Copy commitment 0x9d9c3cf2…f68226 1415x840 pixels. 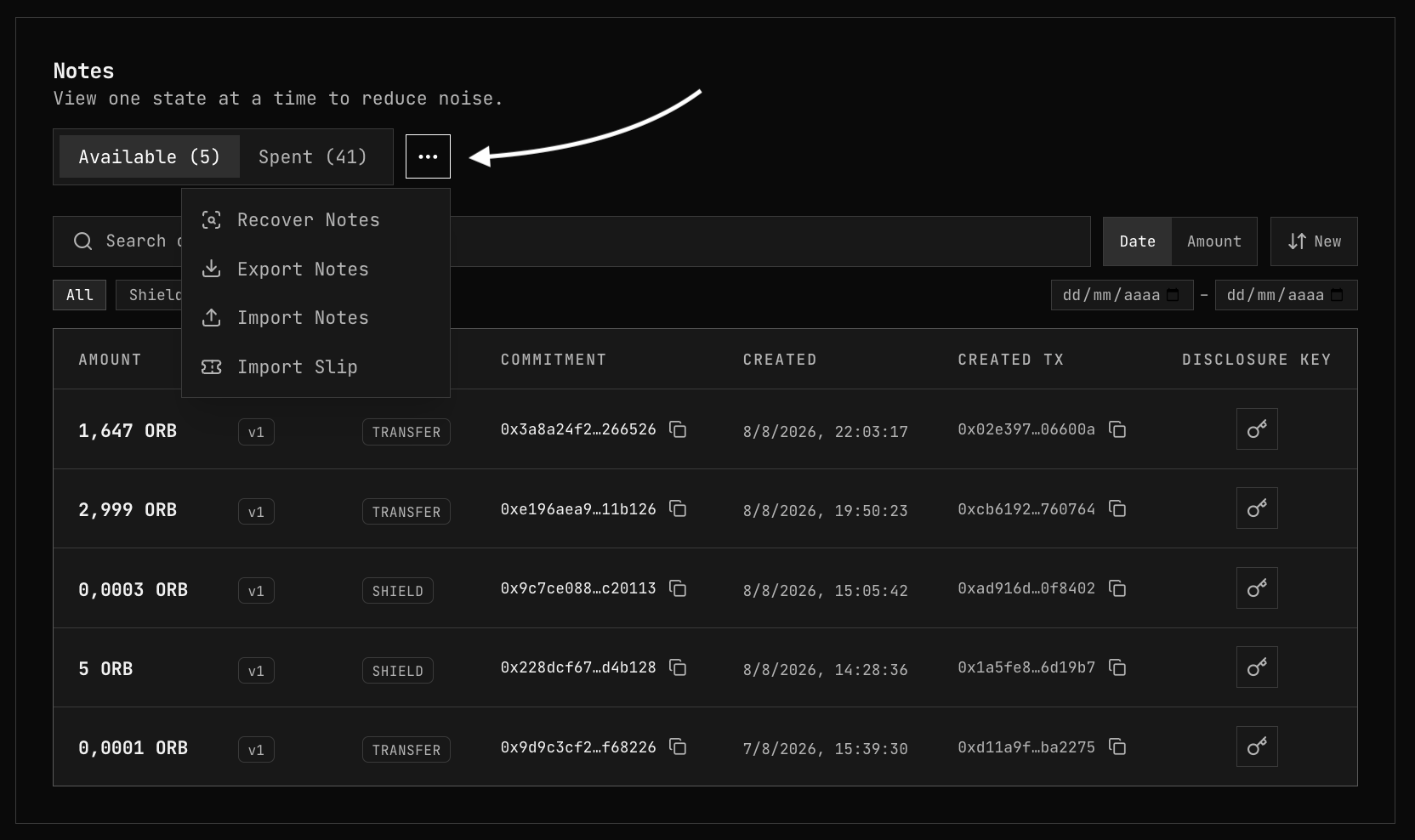pos(678,746)
